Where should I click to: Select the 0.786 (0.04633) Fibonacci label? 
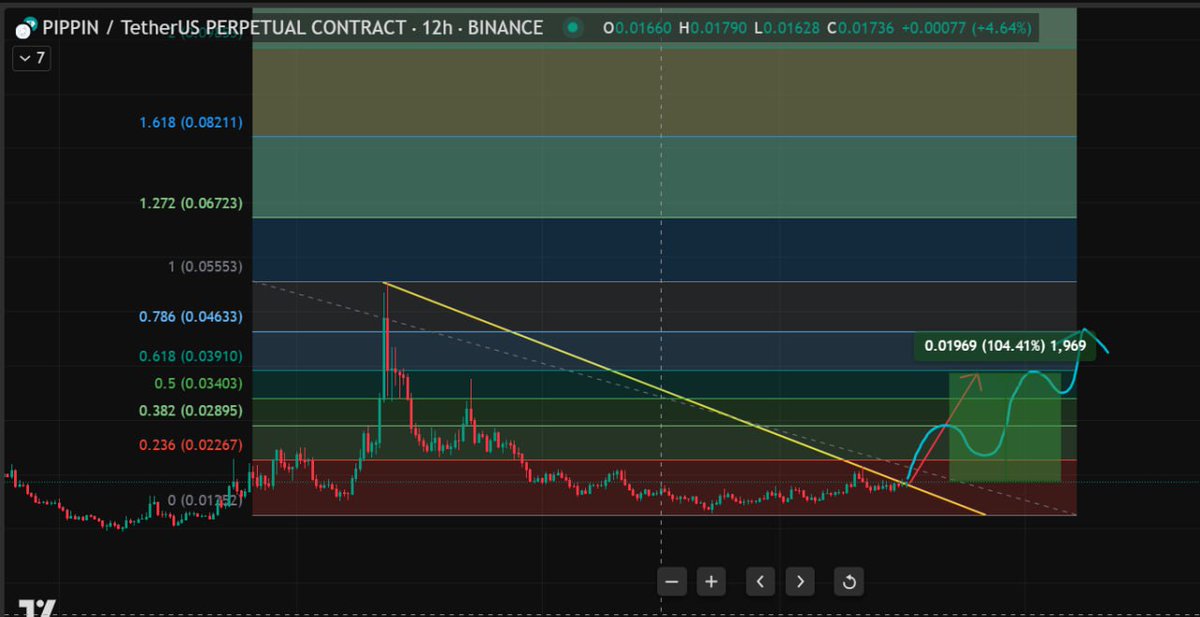[x=191, y=317]
